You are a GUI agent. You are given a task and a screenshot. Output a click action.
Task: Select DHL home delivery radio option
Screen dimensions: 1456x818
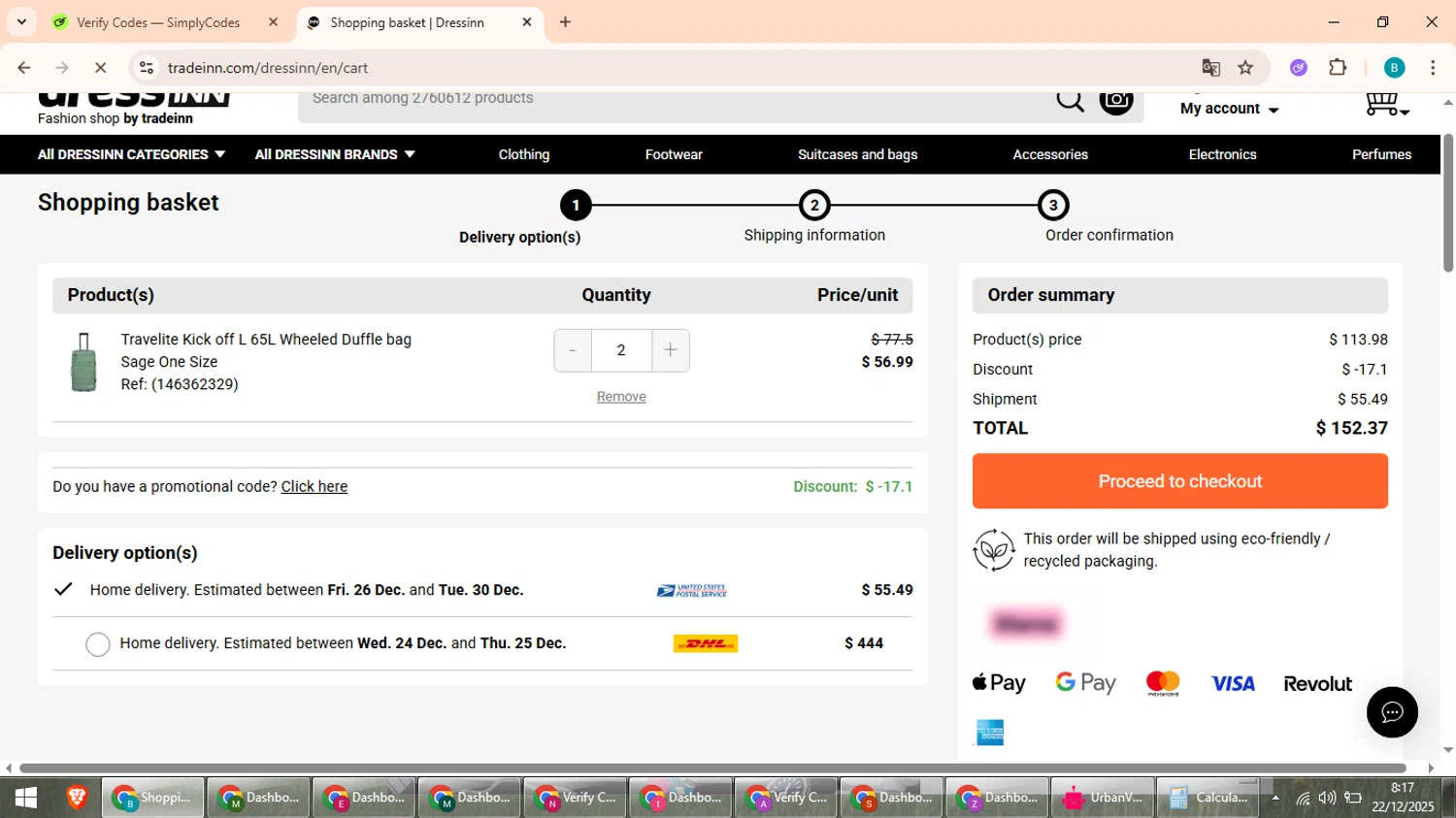(x=98, y=644)
